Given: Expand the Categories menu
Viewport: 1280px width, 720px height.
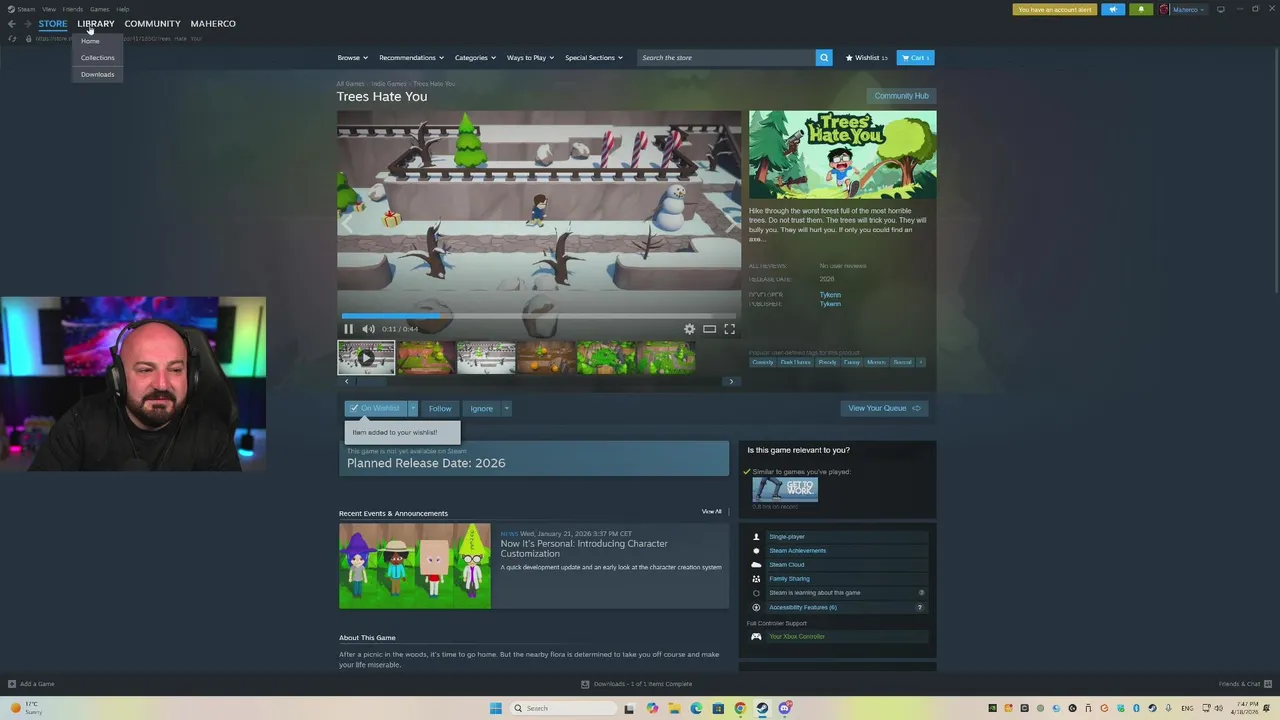Looking at the screenshot, I should pyautogui.click(x=475, y=58).
